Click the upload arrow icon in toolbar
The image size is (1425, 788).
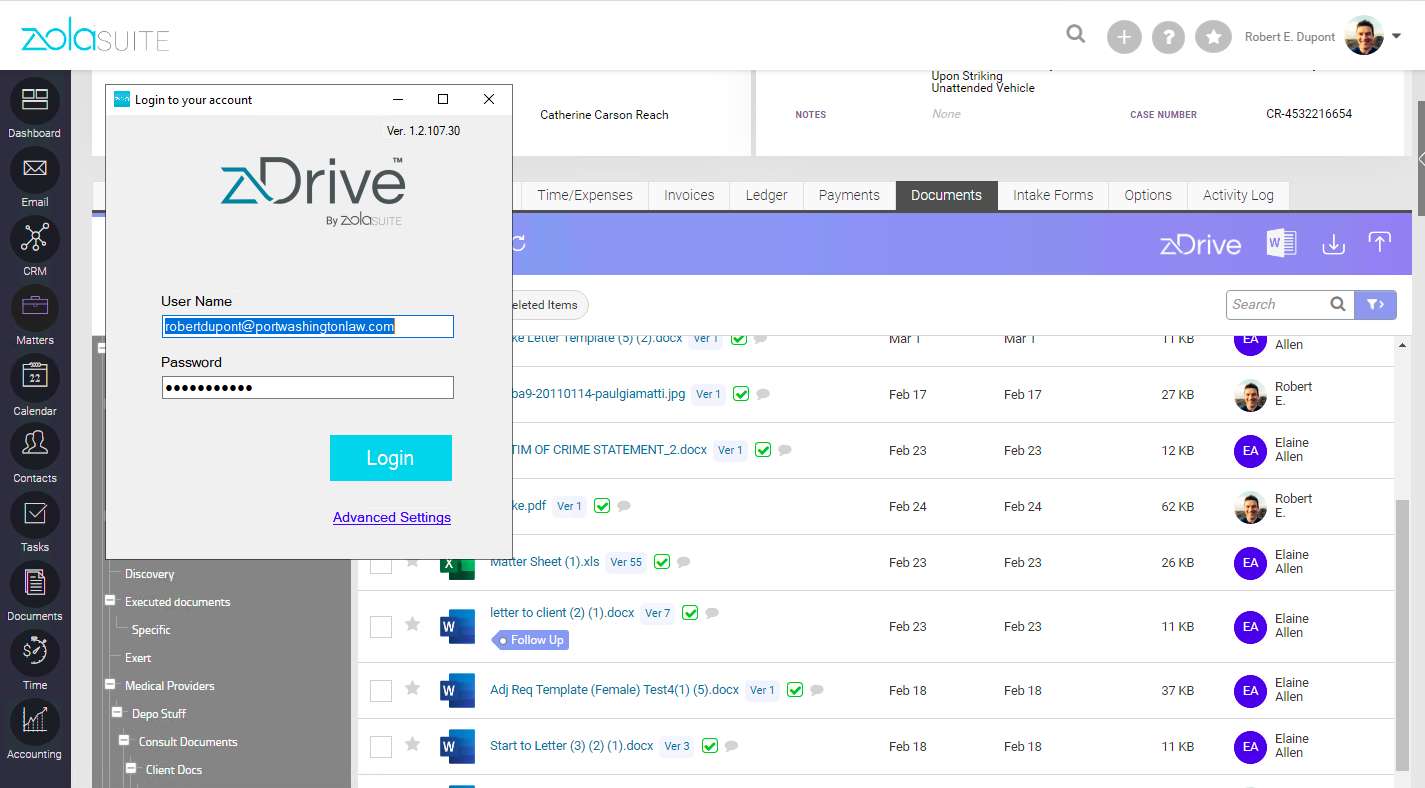(x=1379, y=243)
